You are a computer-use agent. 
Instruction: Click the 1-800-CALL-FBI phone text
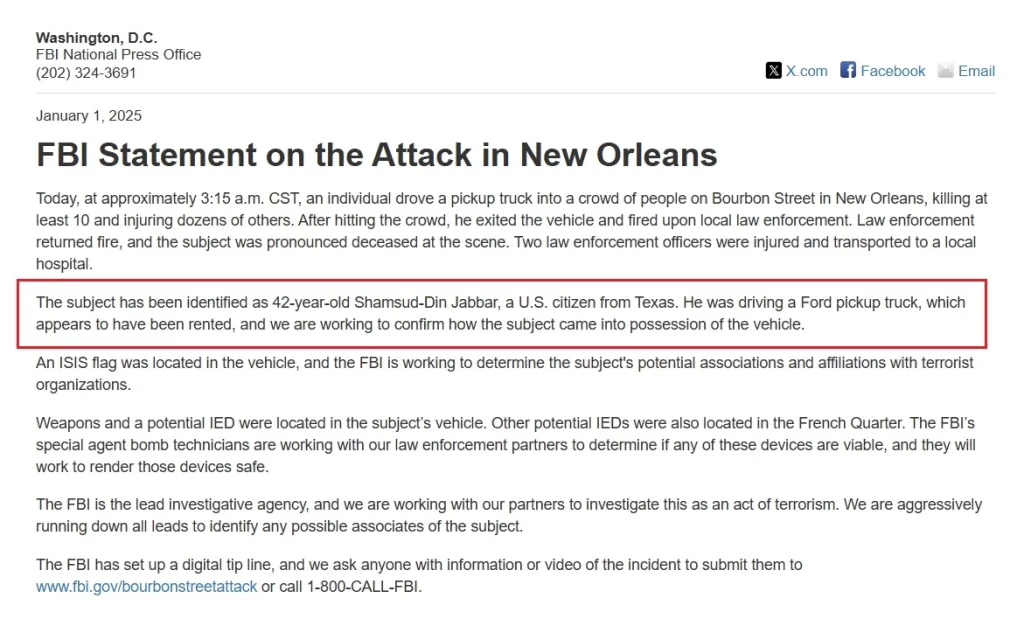[x=363, y=586]
